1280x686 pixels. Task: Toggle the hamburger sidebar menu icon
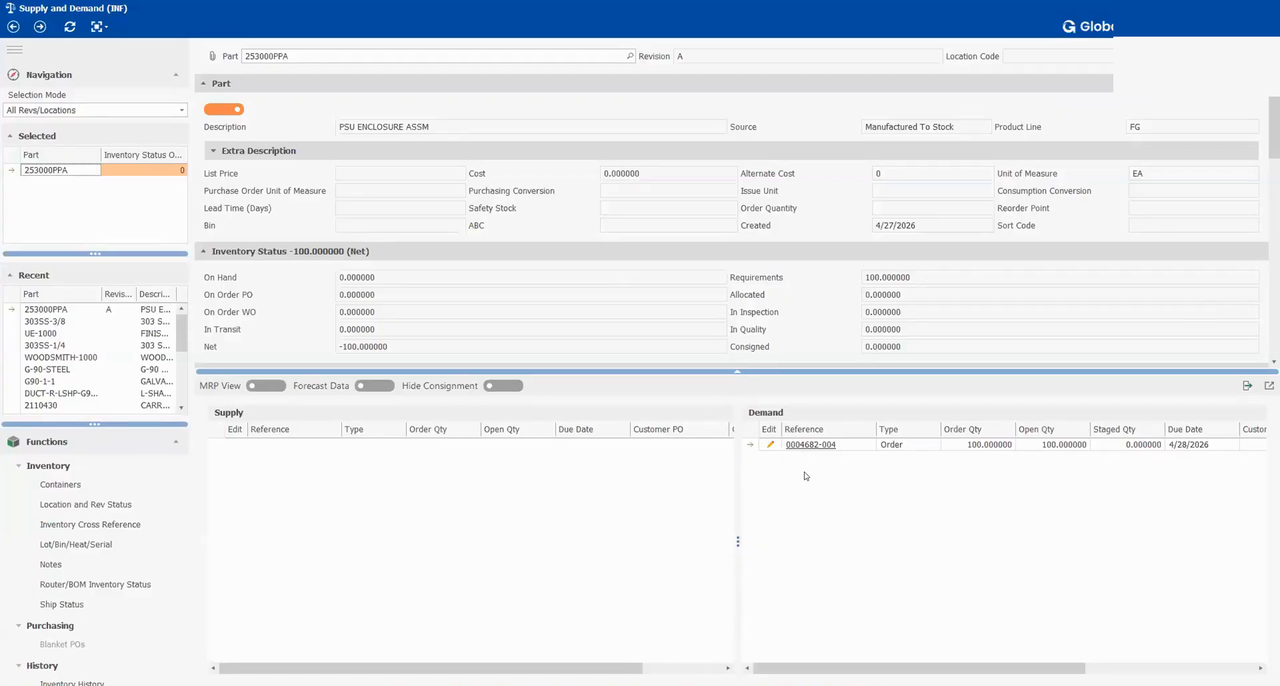click(x=14, y=49)
